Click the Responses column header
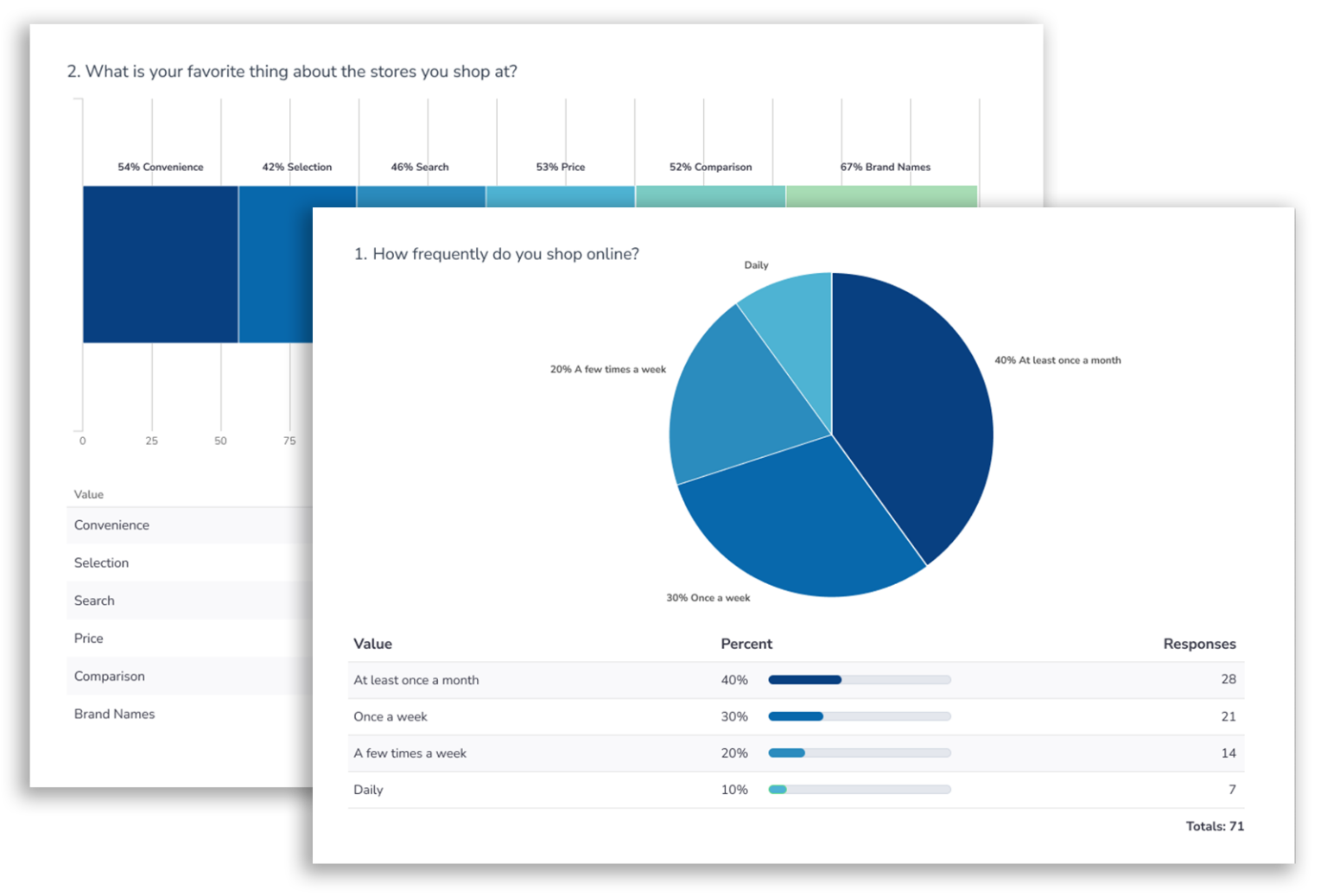 1199,644
